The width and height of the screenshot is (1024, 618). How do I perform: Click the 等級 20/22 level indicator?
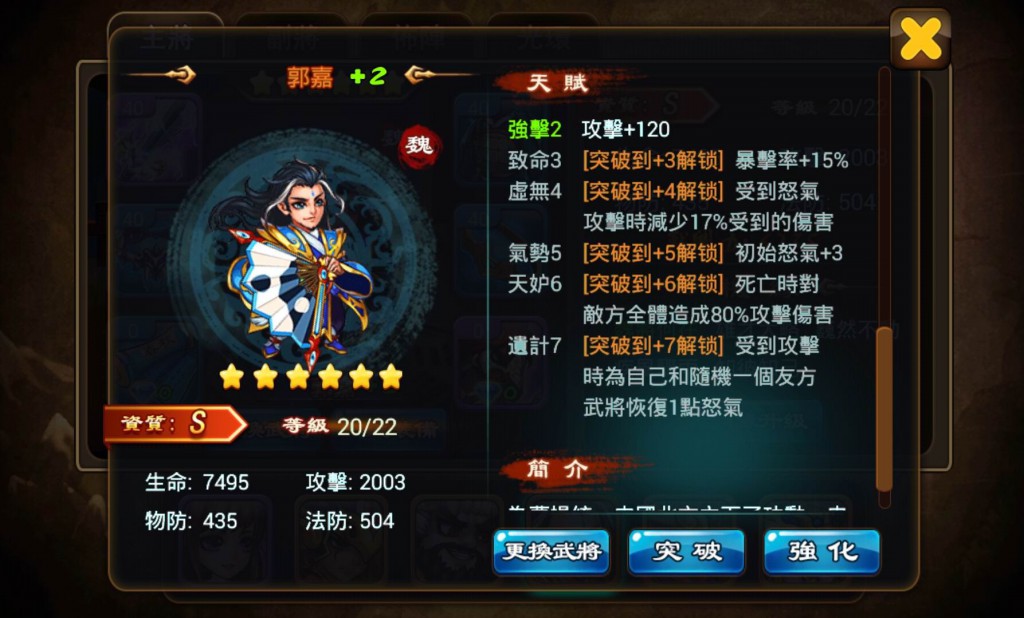(x=340, y=427)
